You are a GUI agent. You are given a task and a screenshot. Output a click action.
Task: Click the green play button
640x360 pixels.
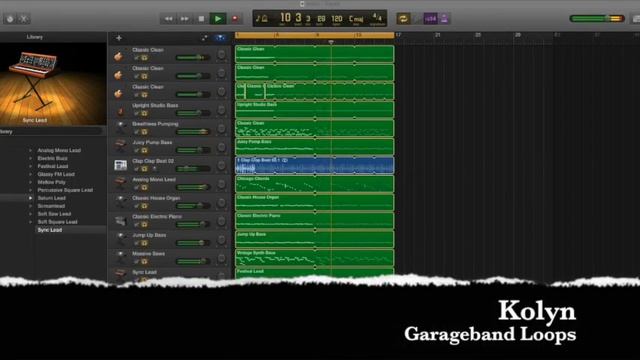click(218, 19)
